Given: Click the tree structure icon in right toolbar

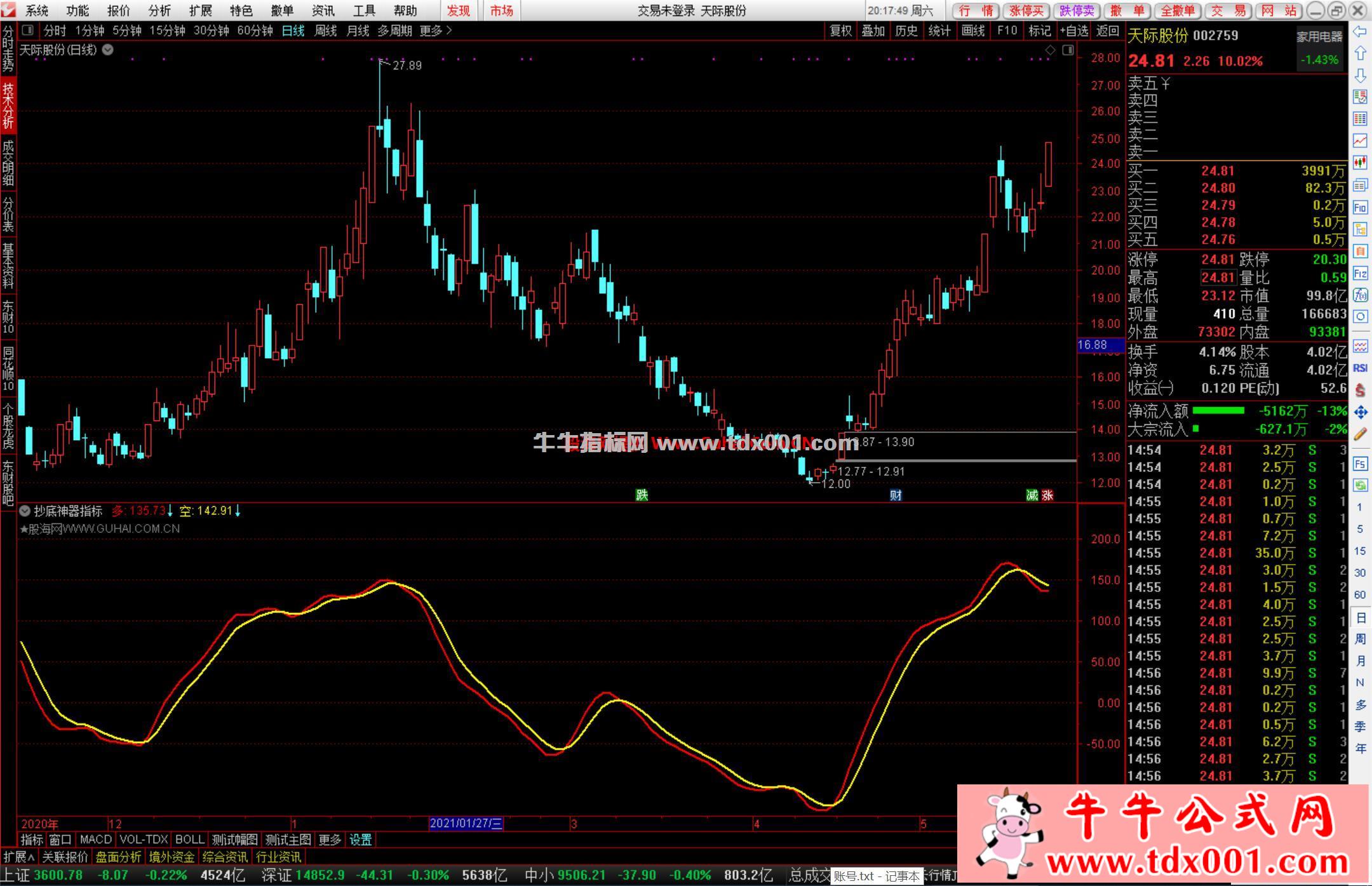Looking at the screenshot, I should [1360, 229].
